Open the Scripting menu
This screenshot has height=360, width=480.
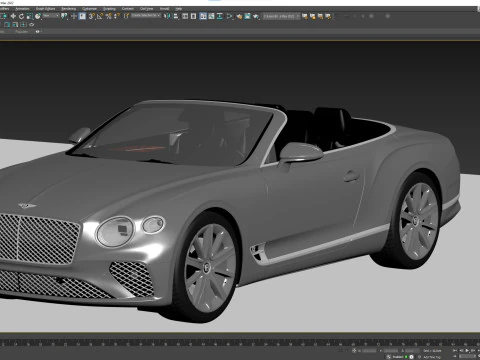pos(109,8)
